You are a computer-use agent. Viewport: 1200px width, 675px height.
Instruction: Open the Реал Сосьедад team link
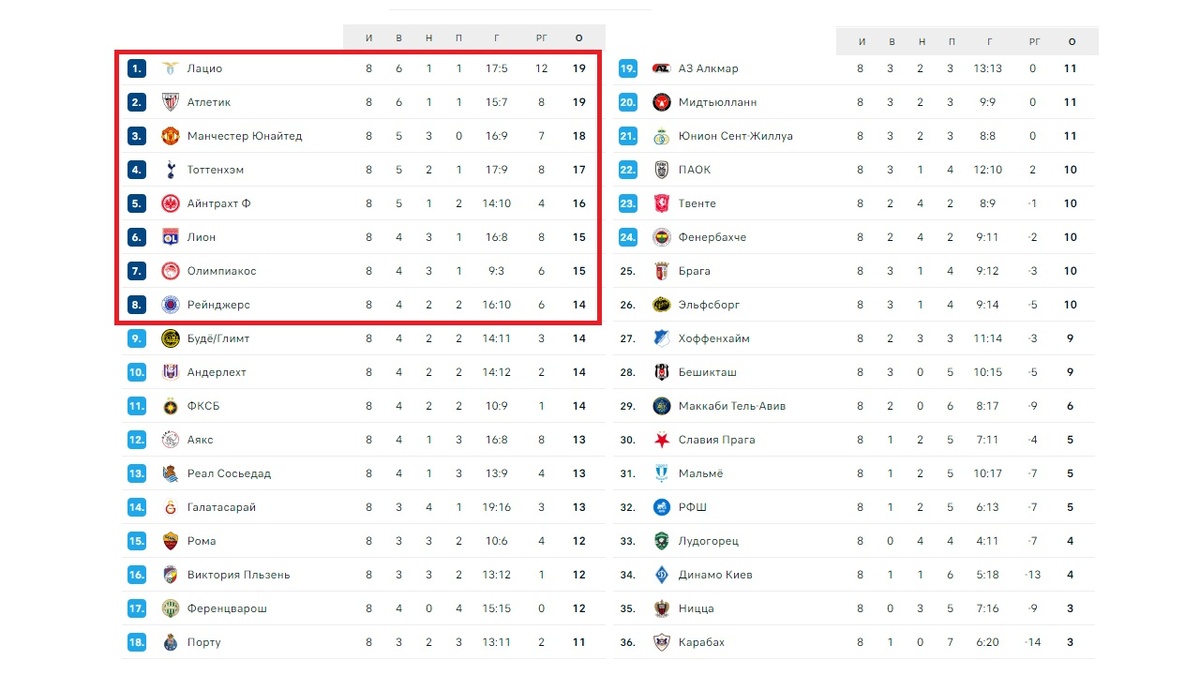click(x=229, y=473)
